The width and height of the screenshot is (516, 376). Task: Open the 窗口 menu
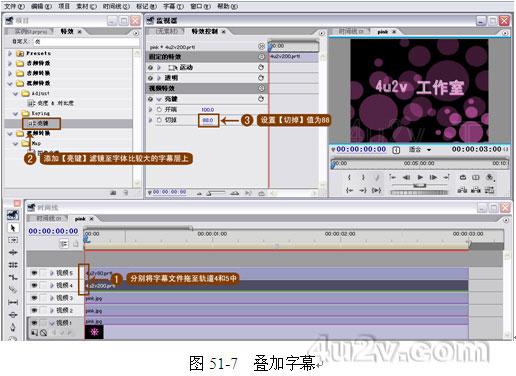click(200, 6)
